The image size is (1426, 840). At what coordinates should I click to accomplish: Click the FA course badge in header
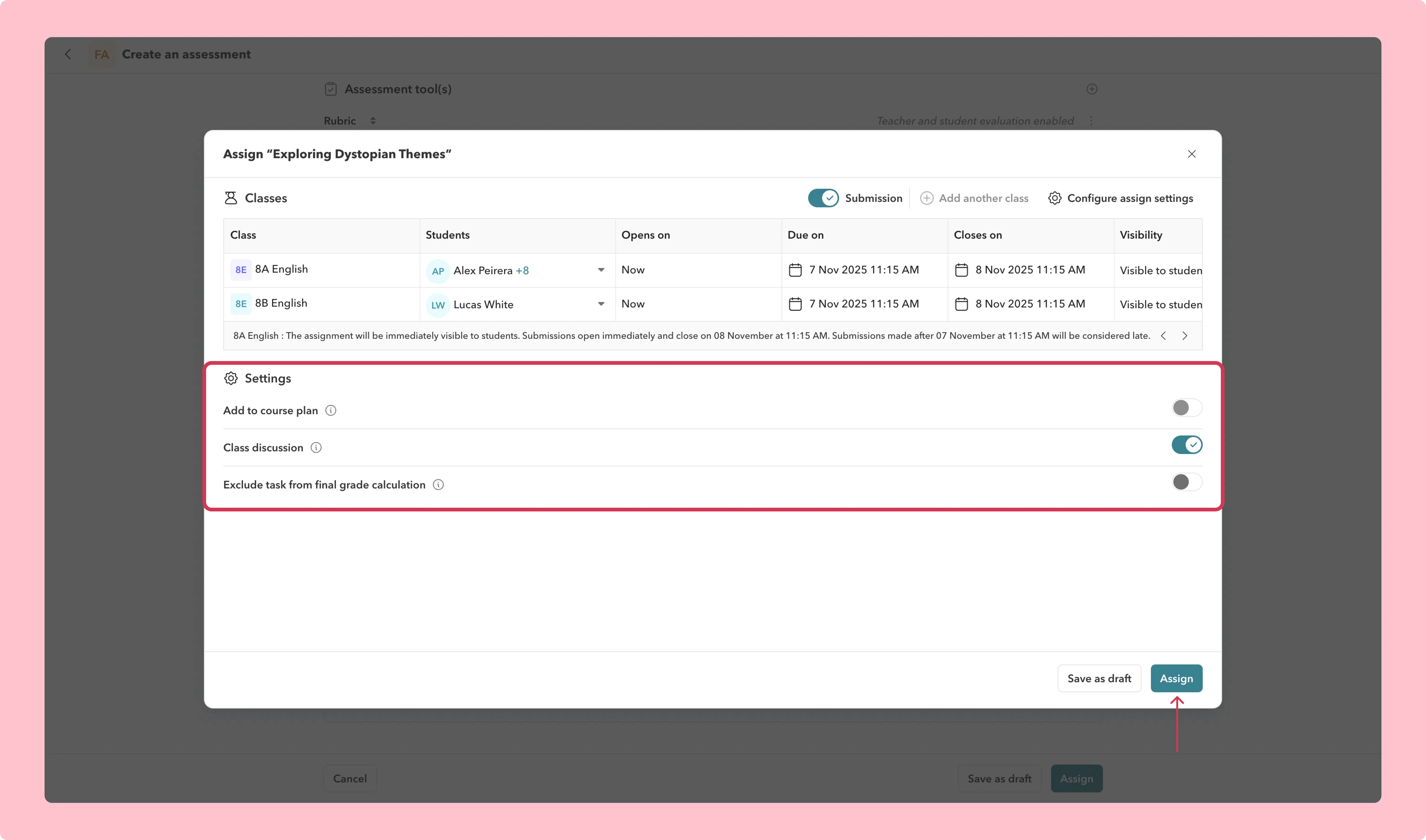click(x=102, y=54)
